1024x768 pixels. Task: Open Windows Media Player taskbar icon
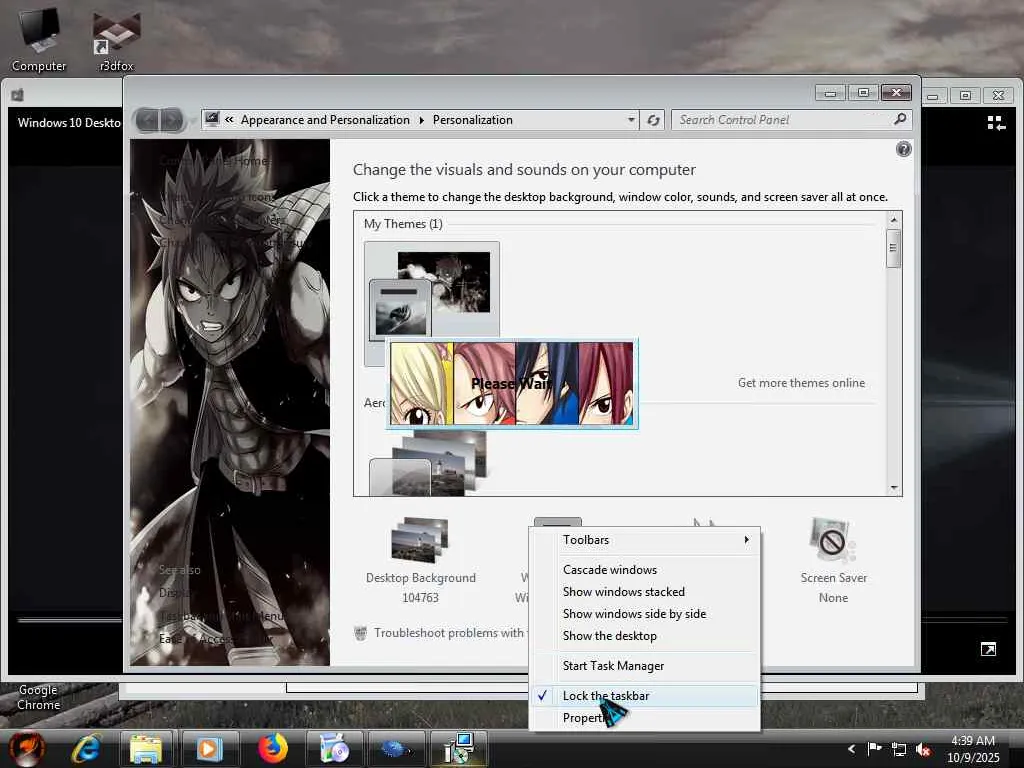(209, 748)
